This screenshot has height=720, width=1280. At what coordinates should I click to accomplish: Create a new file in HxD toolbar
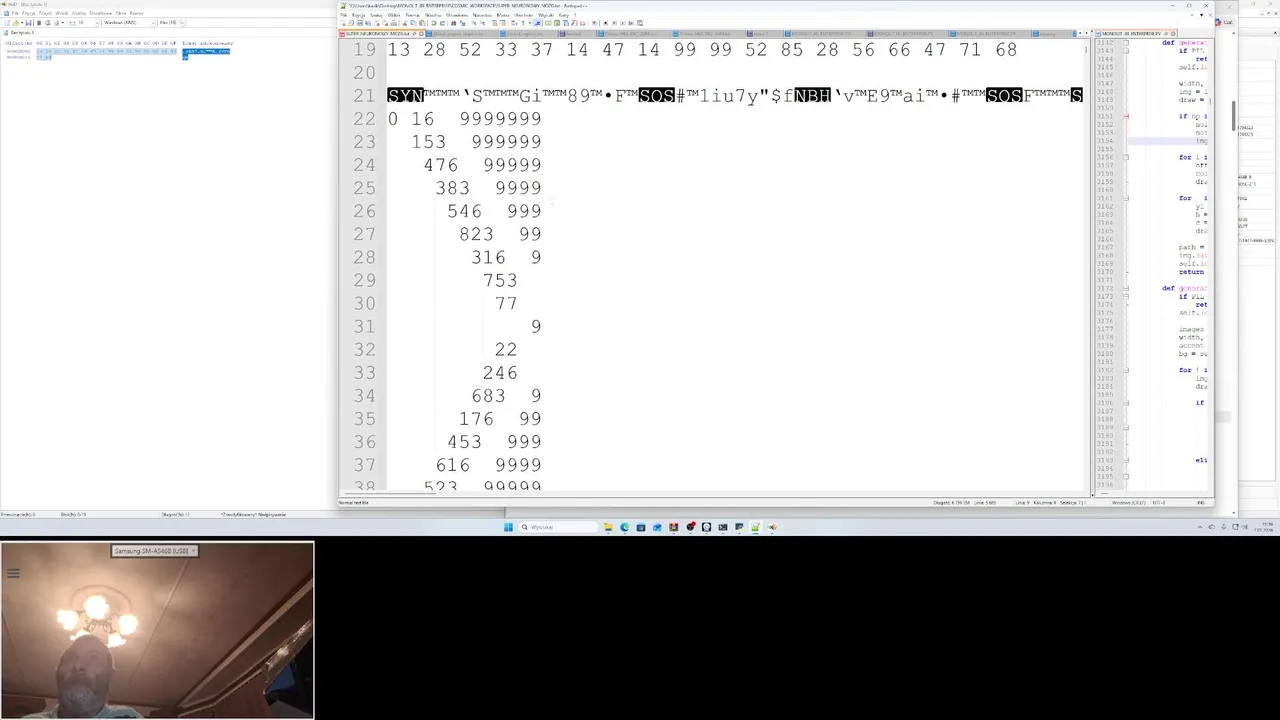(x=7, y=23)
